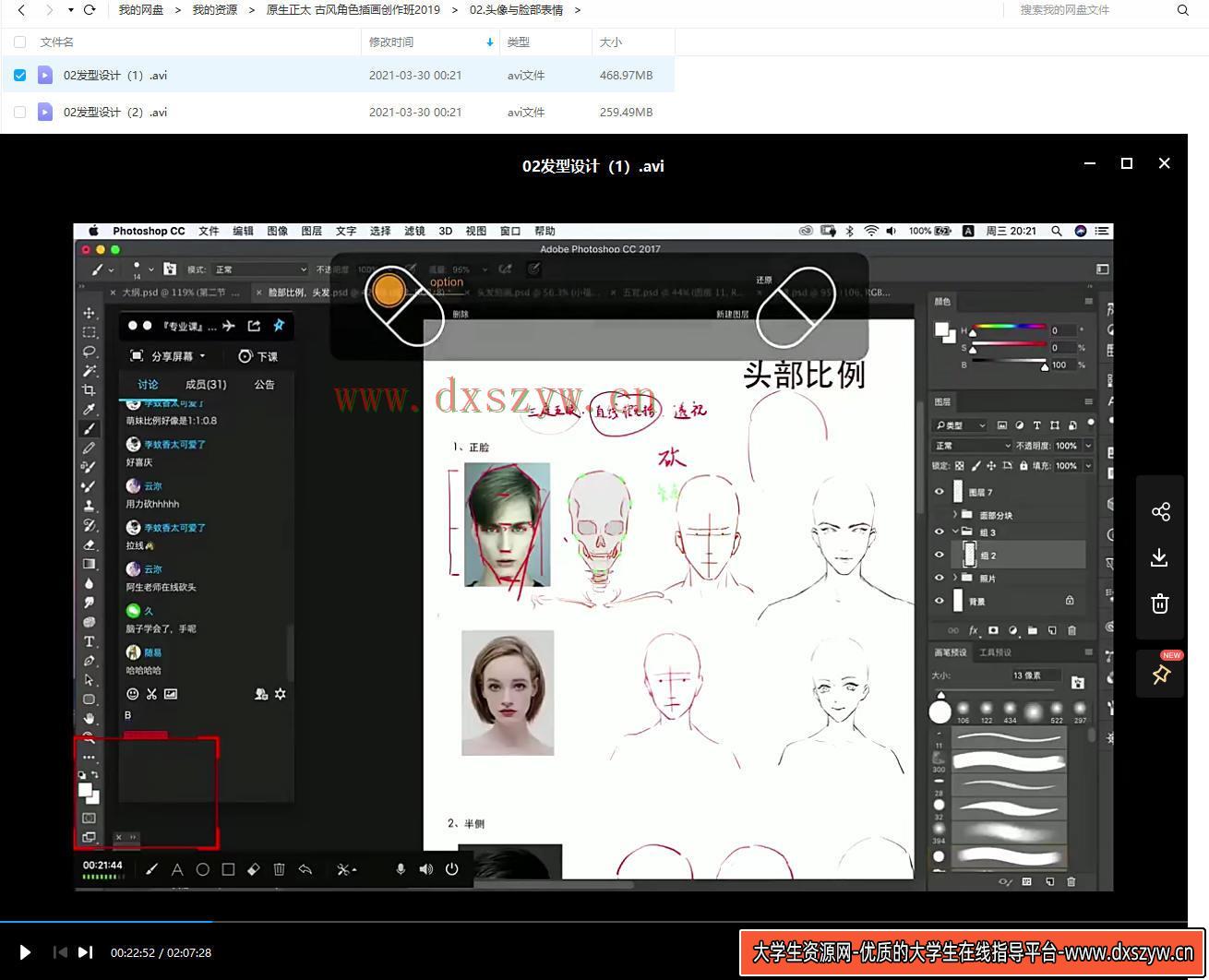Screen dimensions: 1209x980
Task: Switch to the 工具预设 tab
Action: point(995,652)
